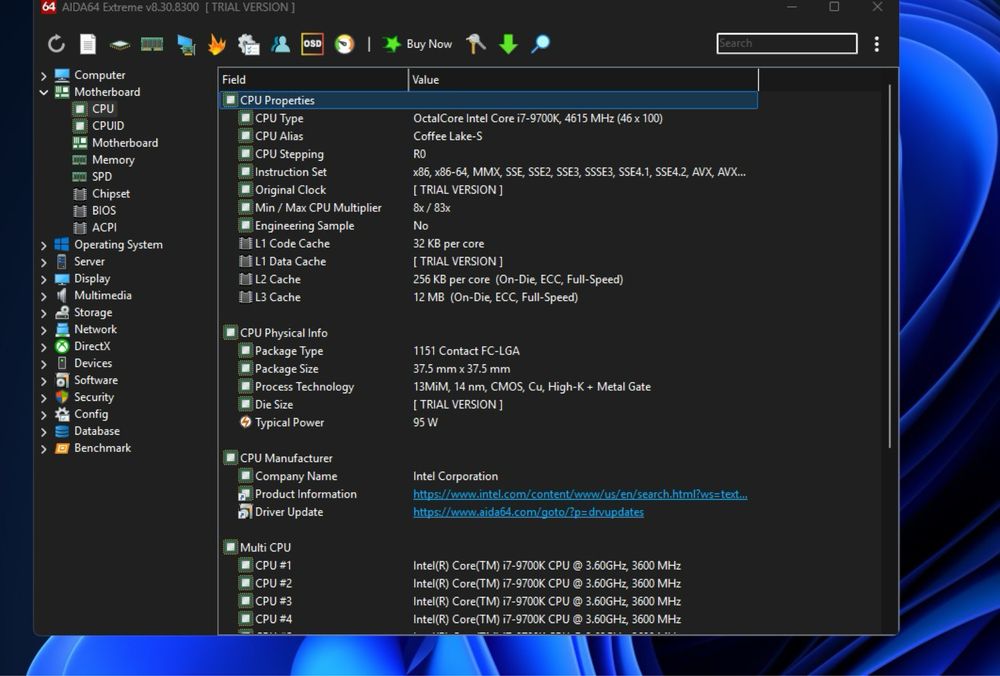Expand the Display tree node
The width and height of the screenshot is (1000, 676).
point(43,279)
